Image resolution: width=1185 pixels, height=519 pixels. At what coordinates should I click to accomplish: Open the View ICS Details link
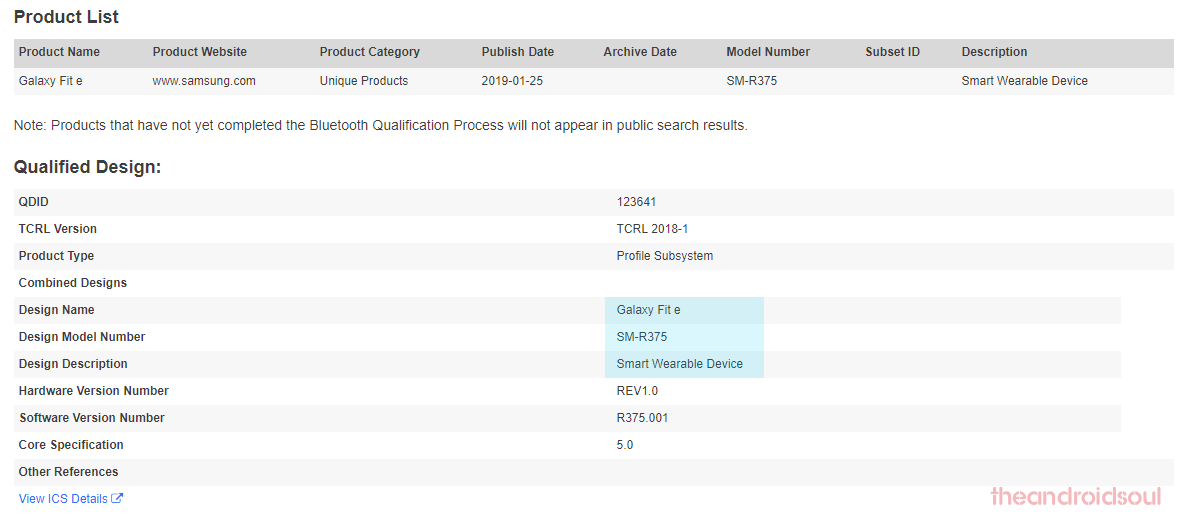(x=63, y=499)
